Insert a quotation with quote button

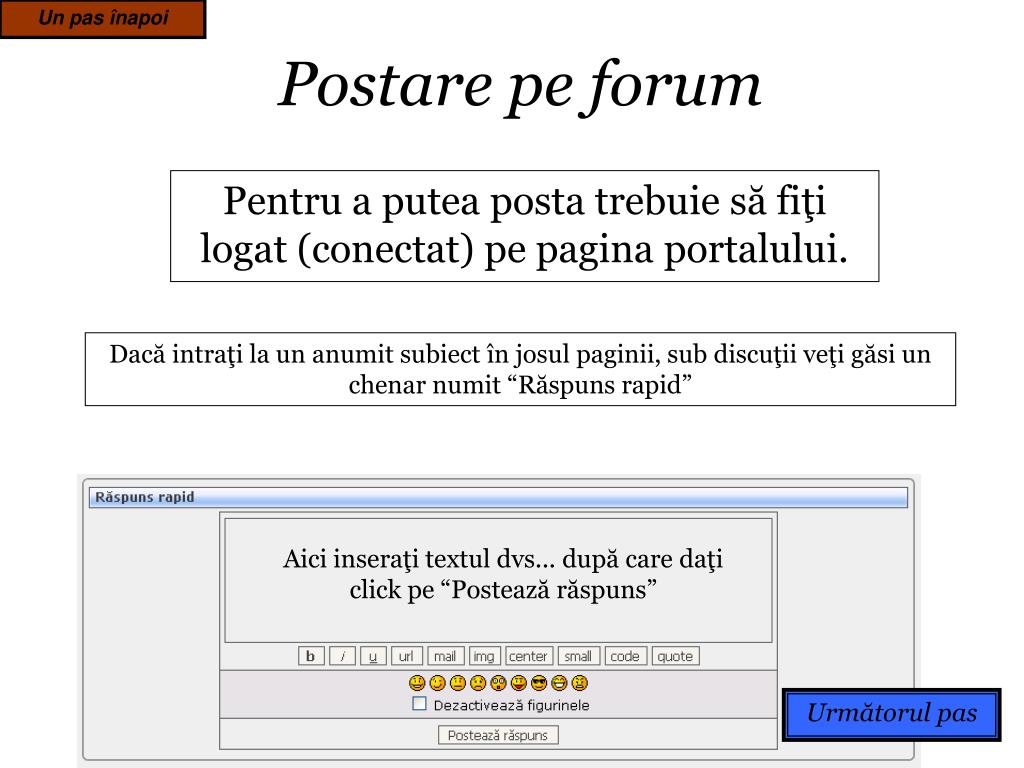(675, 656)
